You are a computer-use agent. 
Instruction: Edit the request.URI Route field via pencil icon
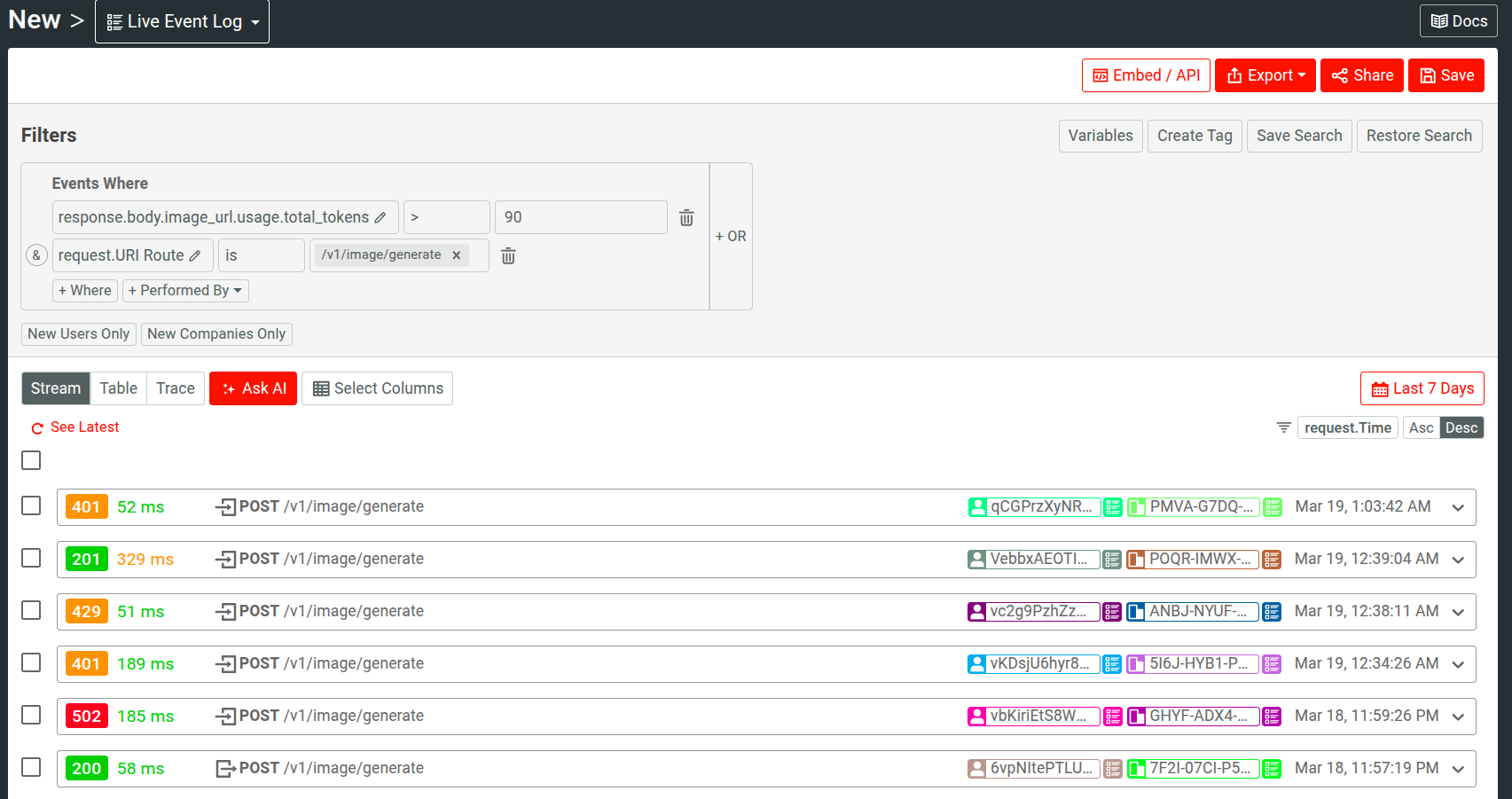(197, 255)
